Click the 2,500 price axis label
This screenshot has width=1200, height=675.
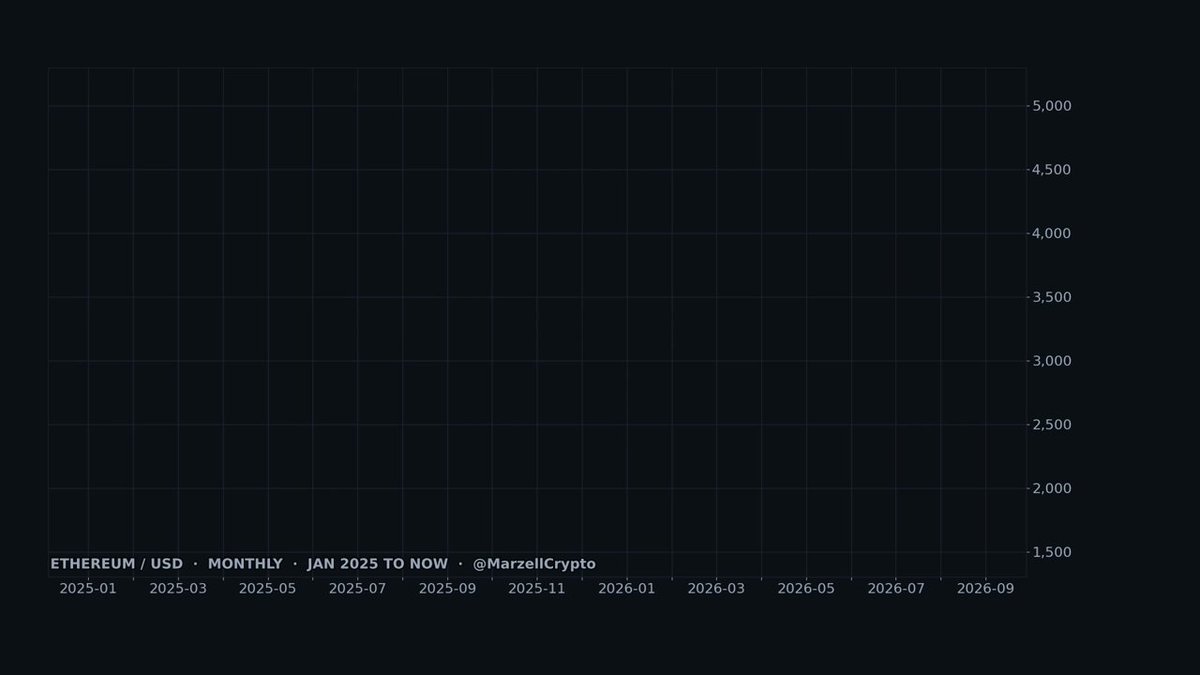[x=1051, y=425]
